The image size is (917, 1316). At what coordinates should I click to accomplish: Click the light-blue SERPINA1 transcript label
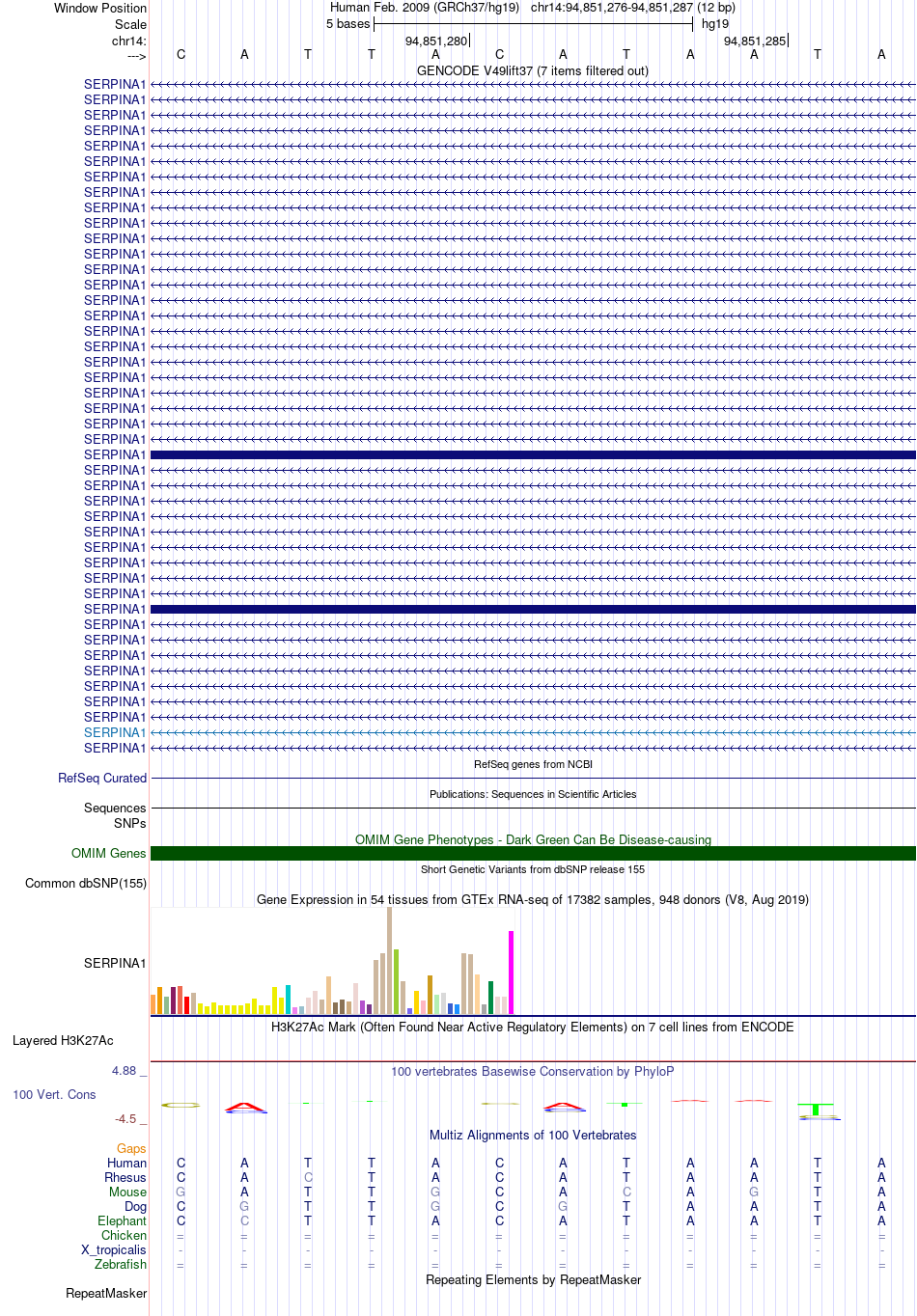click(x=115, y=732)
